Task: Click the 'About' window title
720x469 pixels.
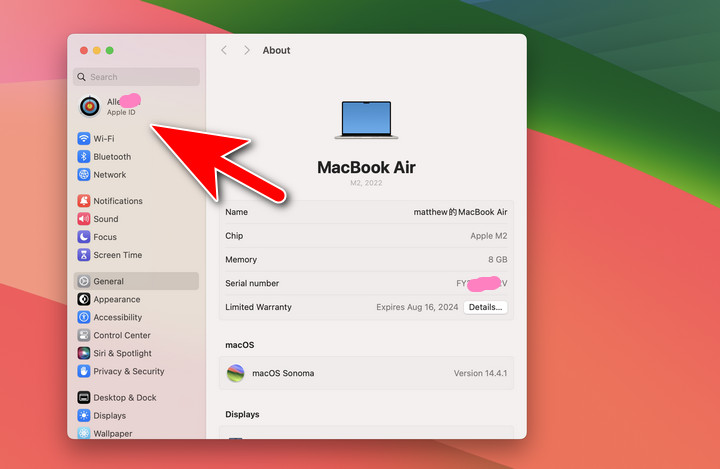Action: (x=276, y=50)
